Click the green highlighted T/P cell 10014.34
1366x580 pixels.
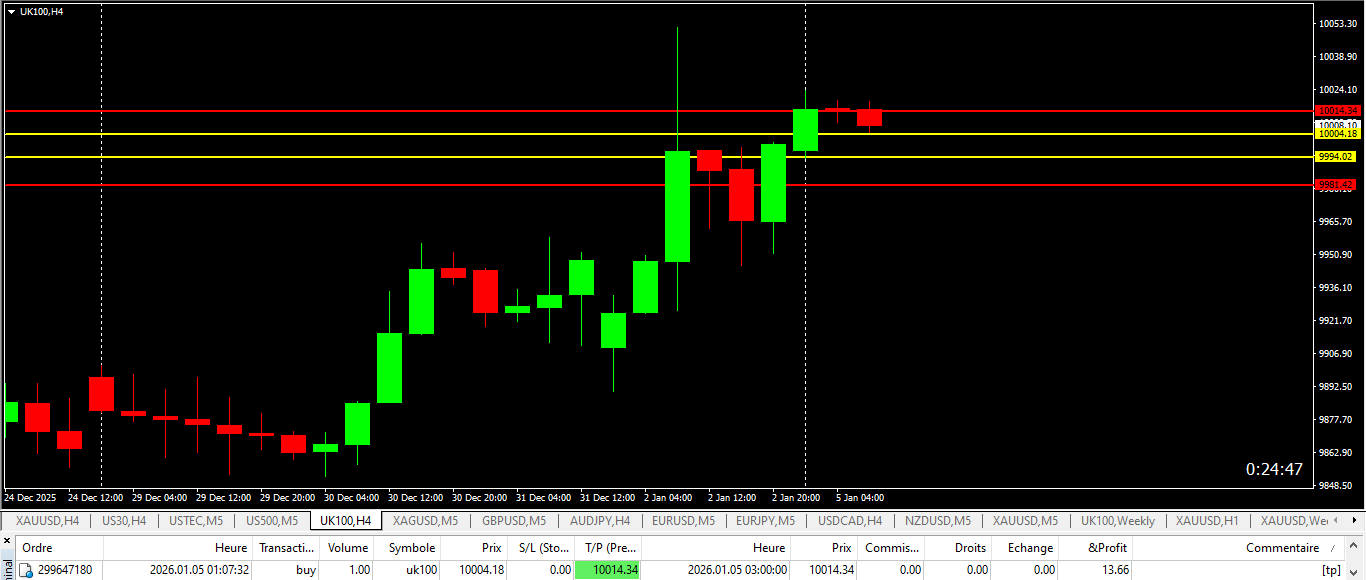click(x=608, y=570)
